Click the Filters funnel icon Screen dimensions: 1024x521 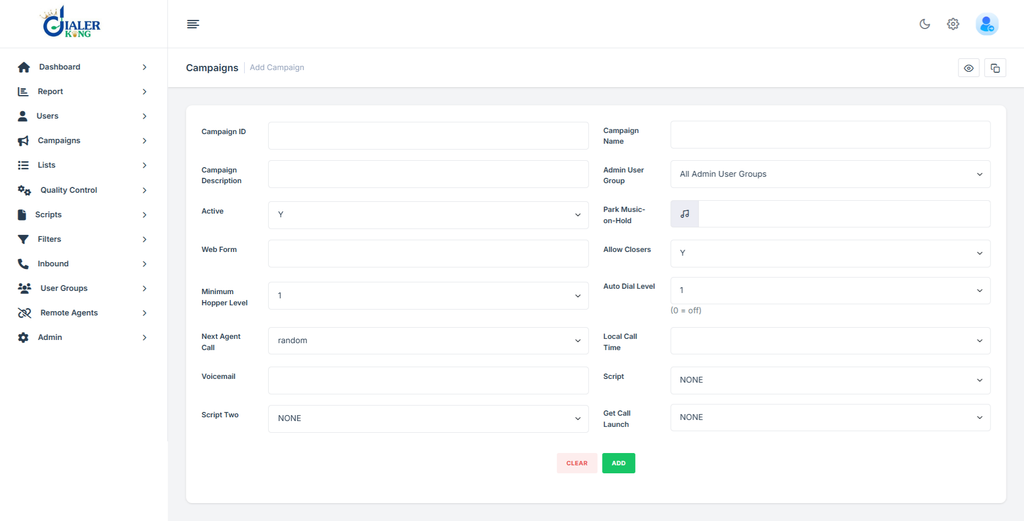pos(23,239)
